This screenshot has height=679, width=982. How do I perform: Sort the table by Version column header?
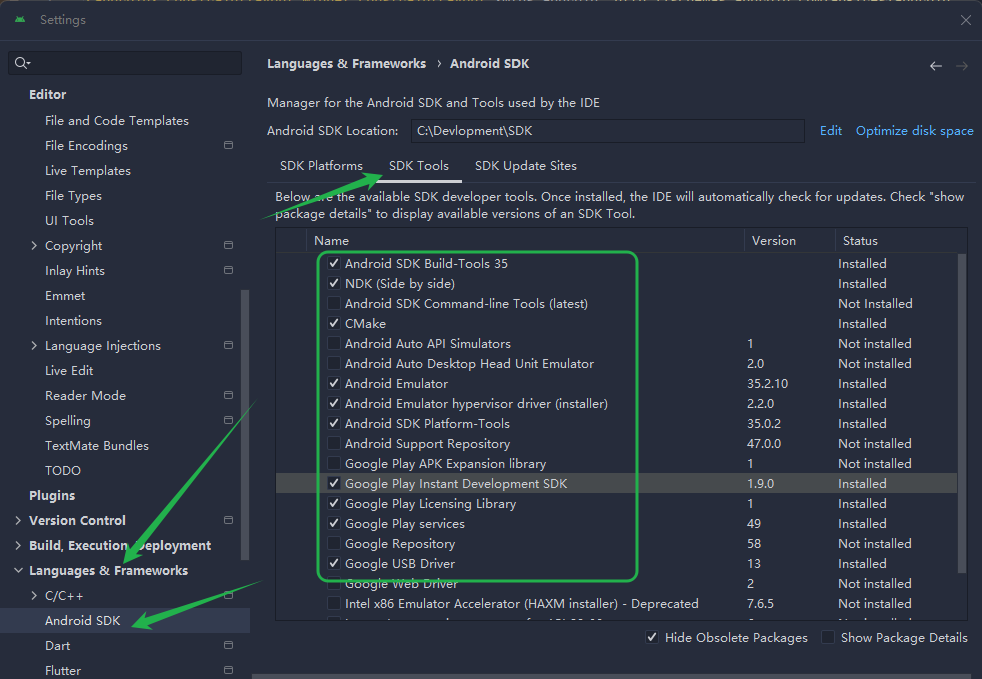click(x=789, y=241)
